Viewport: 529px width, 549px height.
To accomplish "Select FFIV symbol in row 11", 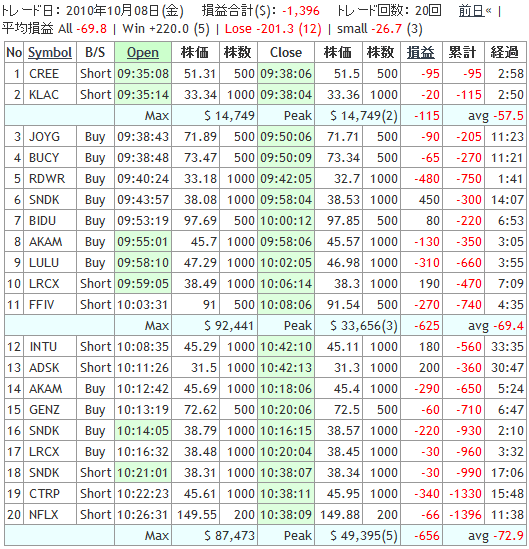I will (x=41, y=305).
